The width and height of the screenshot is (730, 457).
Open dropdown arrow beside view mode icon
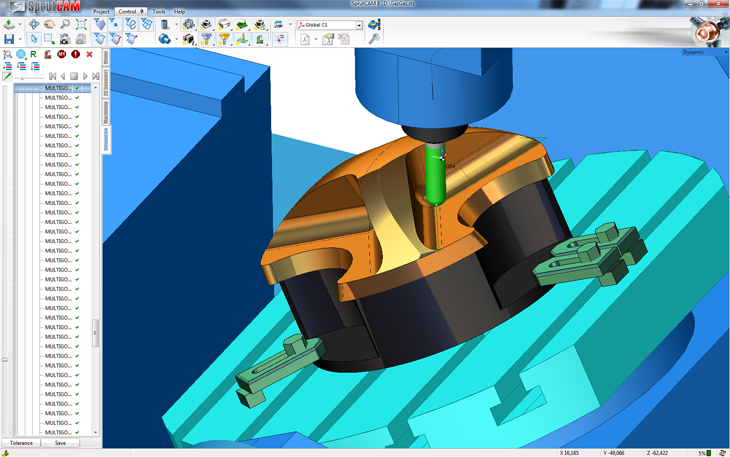290,25
